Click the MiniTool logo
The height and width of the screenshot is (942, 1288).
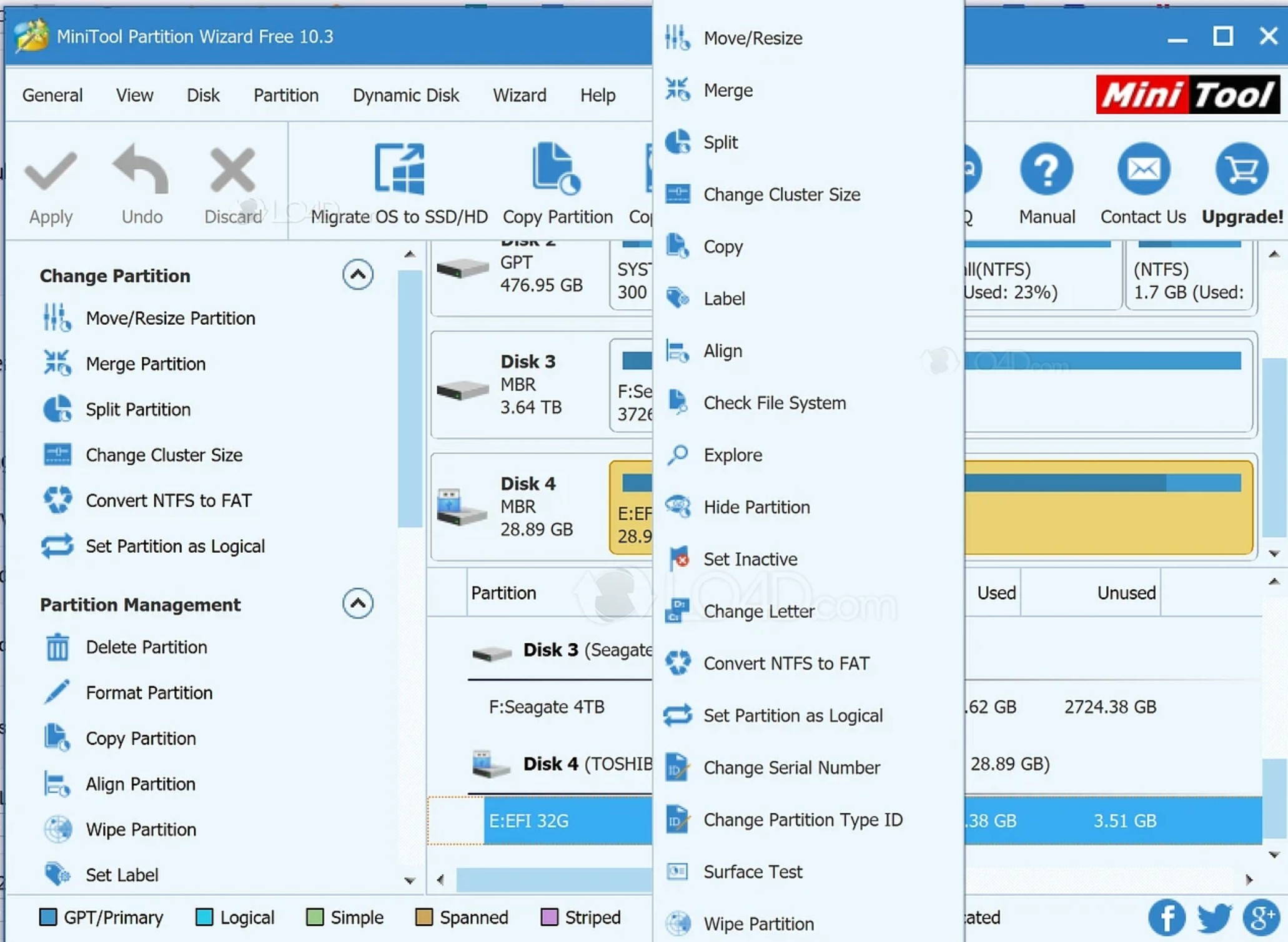pyautogui.click(x=1187, y=95)
